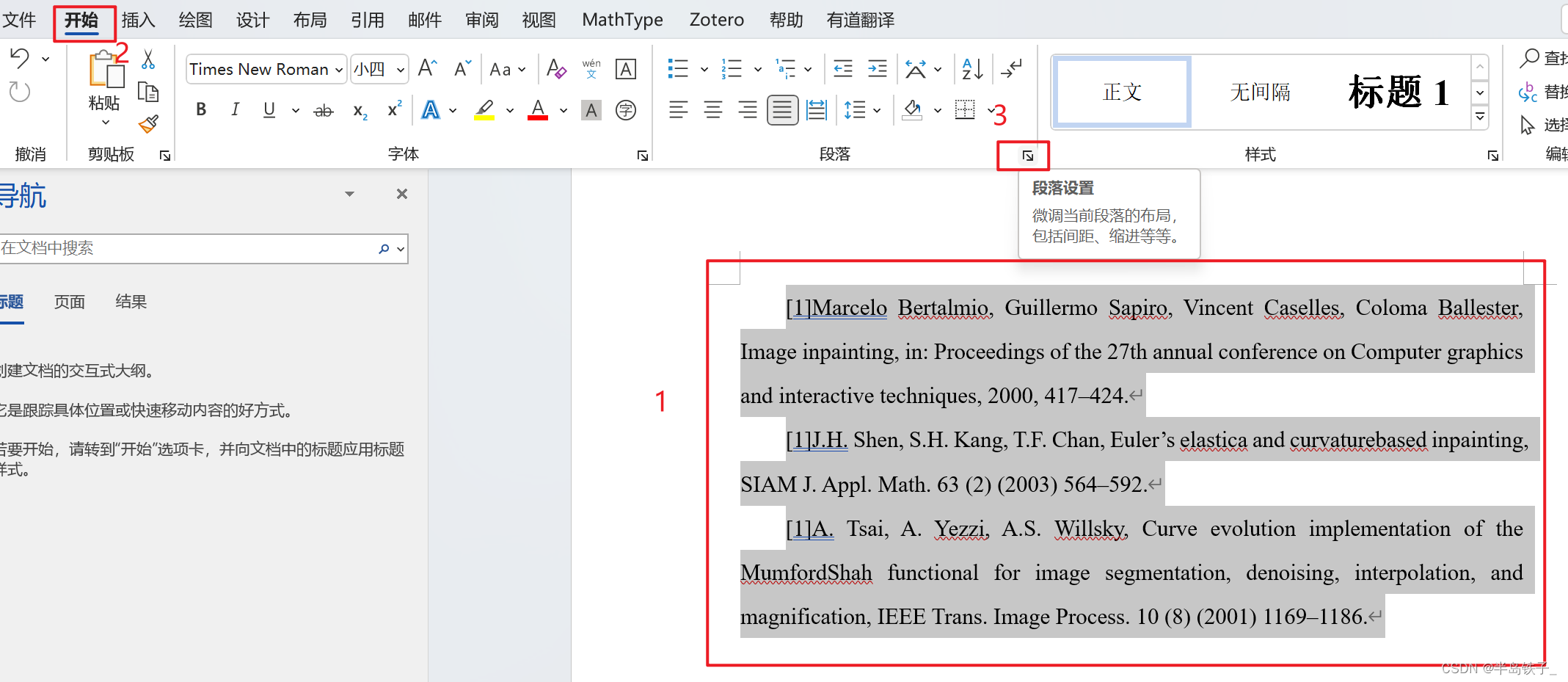The height and width of the screenshot is (682, 1568).
Task: Apply the 标题 1 style
Action: 1399,92
